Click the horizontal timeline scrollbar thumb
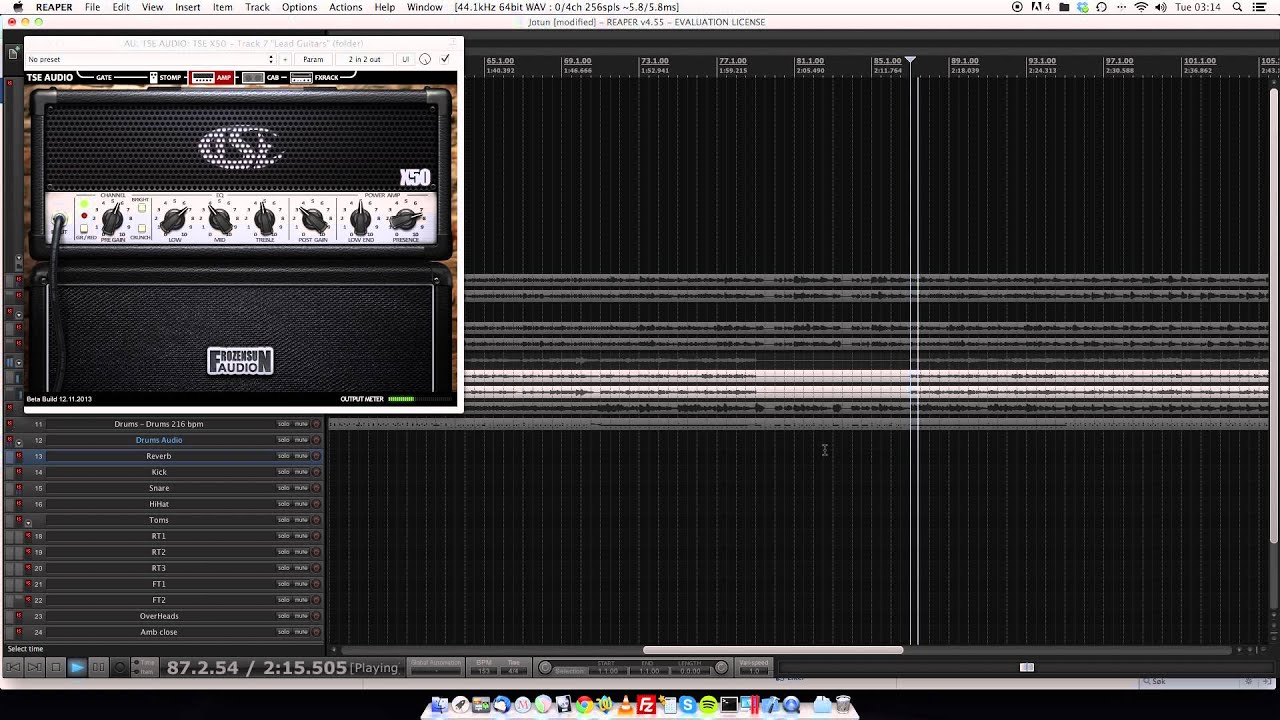 pyautogui.click(x=773, y=650)
